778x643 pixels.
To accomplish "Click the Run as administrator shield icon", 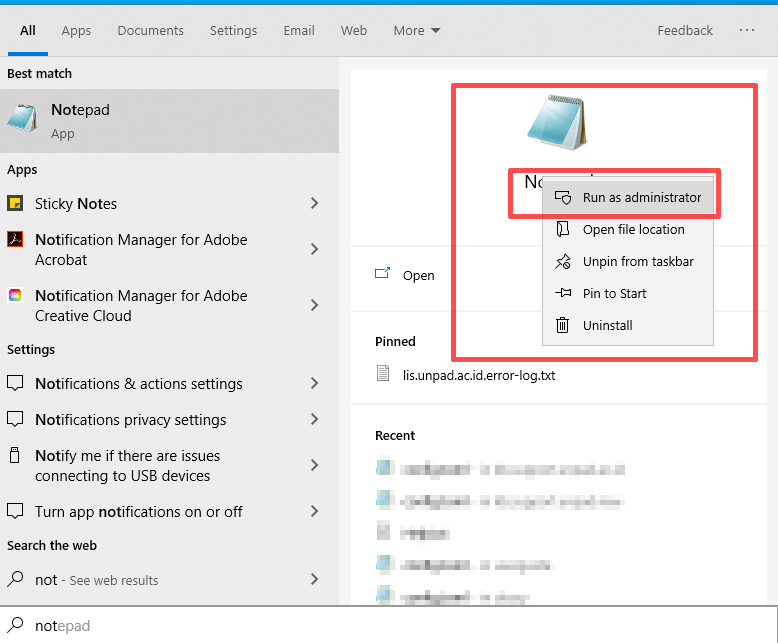I will (563, 197).
